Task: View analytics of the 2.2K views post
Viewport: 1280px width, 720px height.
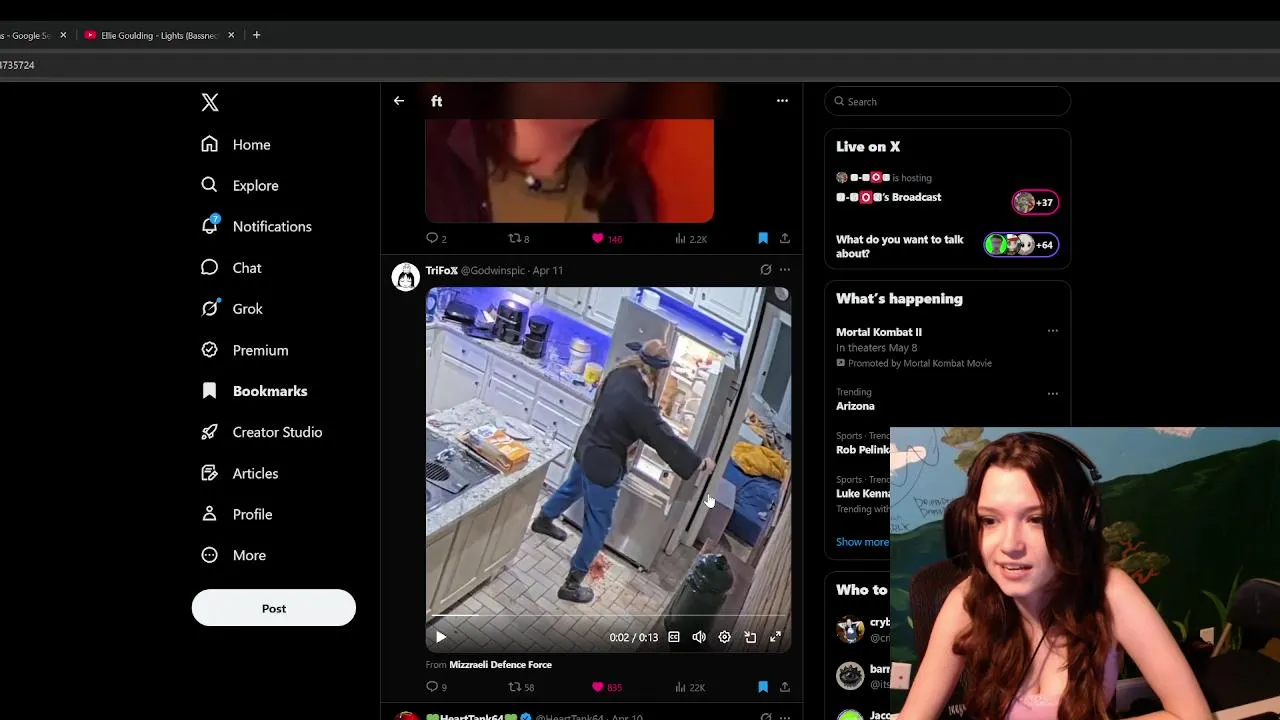Action: [x=691, y=238]
